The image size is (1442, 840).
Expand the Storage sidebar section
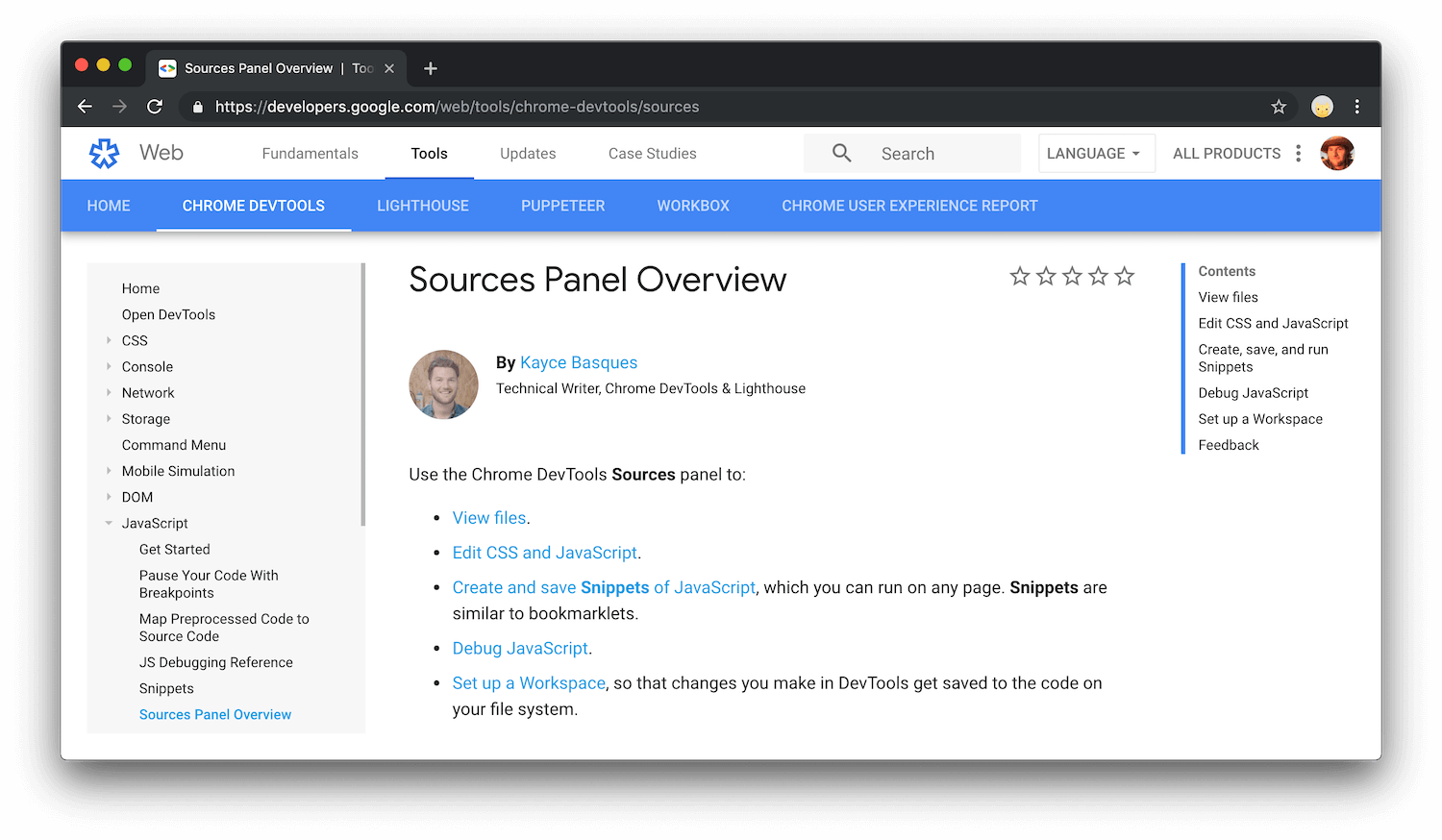[x=109, y=418]
